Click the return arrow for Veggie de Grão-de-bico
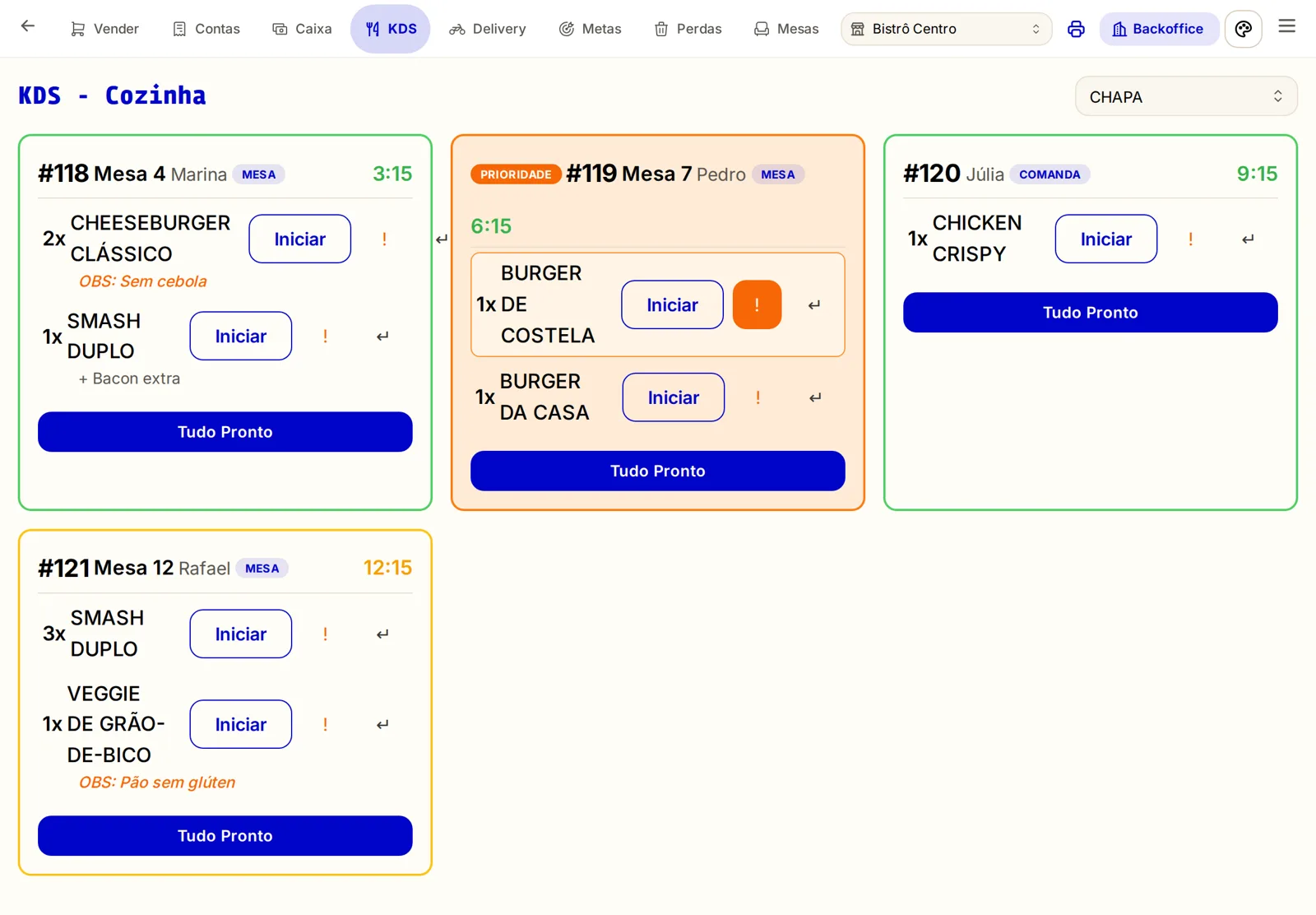 [382, 725]
